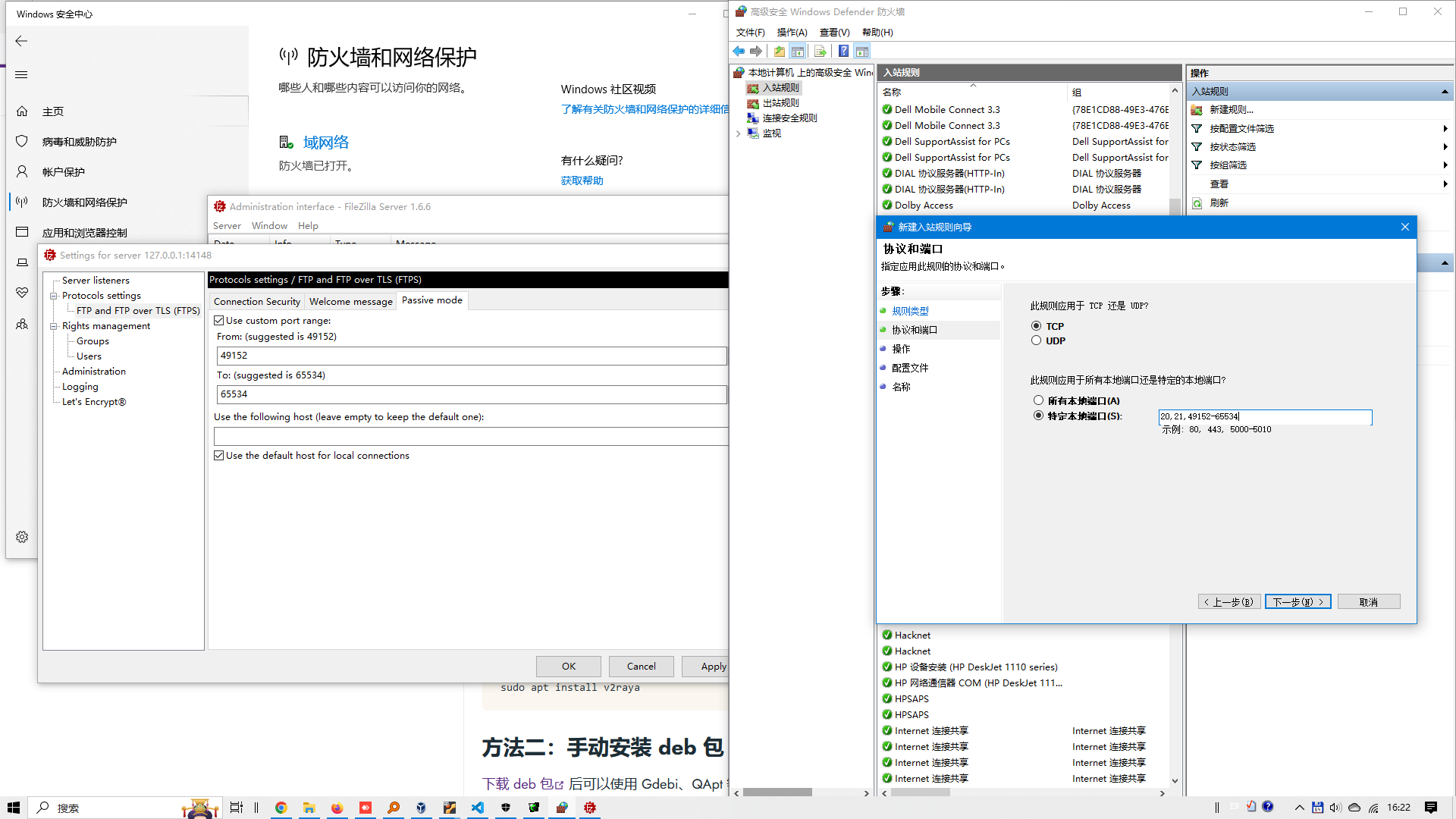Click 取消 in the new rule wizard
This screenshot has width=1456, height=819.
[x=1368, y=601]
